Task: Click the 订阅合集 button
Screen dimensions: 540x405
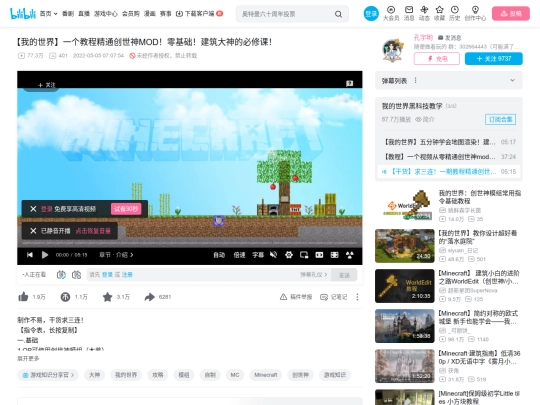Action: click(x=500, y=120)
